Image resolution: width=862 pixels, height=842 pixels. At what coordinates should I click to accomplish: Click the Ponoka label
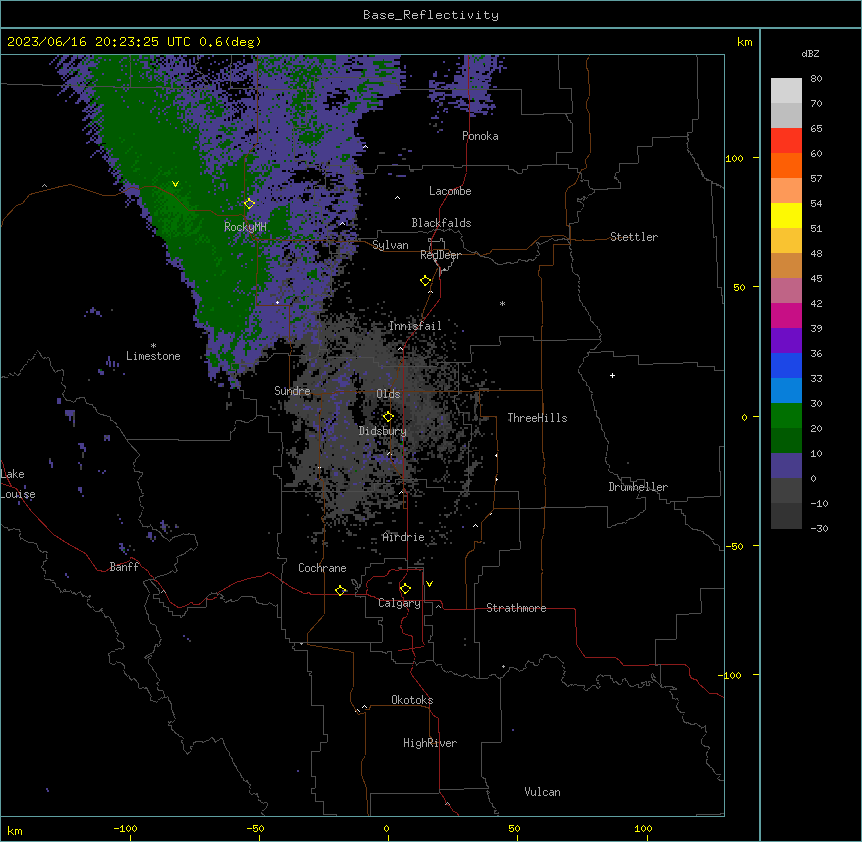tap(480, 136)
